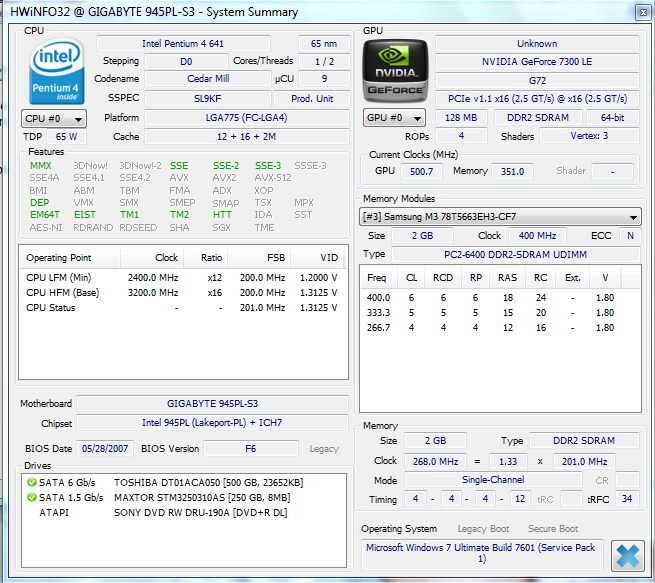The height and width of the screenshot is (583, 655).
Task: Click the Clock column header in CPU table
Action: pyautogui.click(x=152, y=258)
